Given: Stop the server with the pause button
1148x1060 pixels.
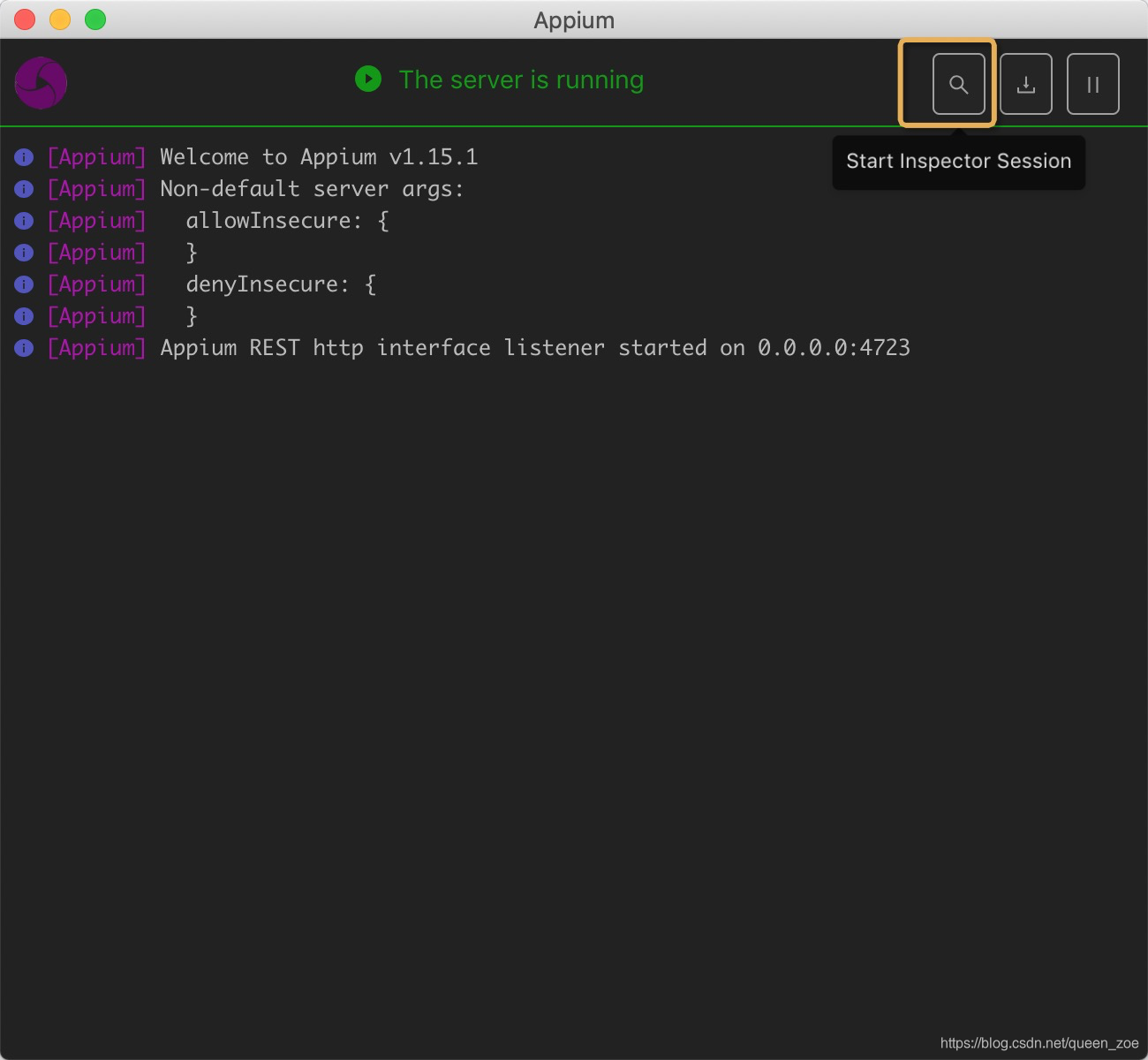Looking at the screenshot, I should (1092, 84).
